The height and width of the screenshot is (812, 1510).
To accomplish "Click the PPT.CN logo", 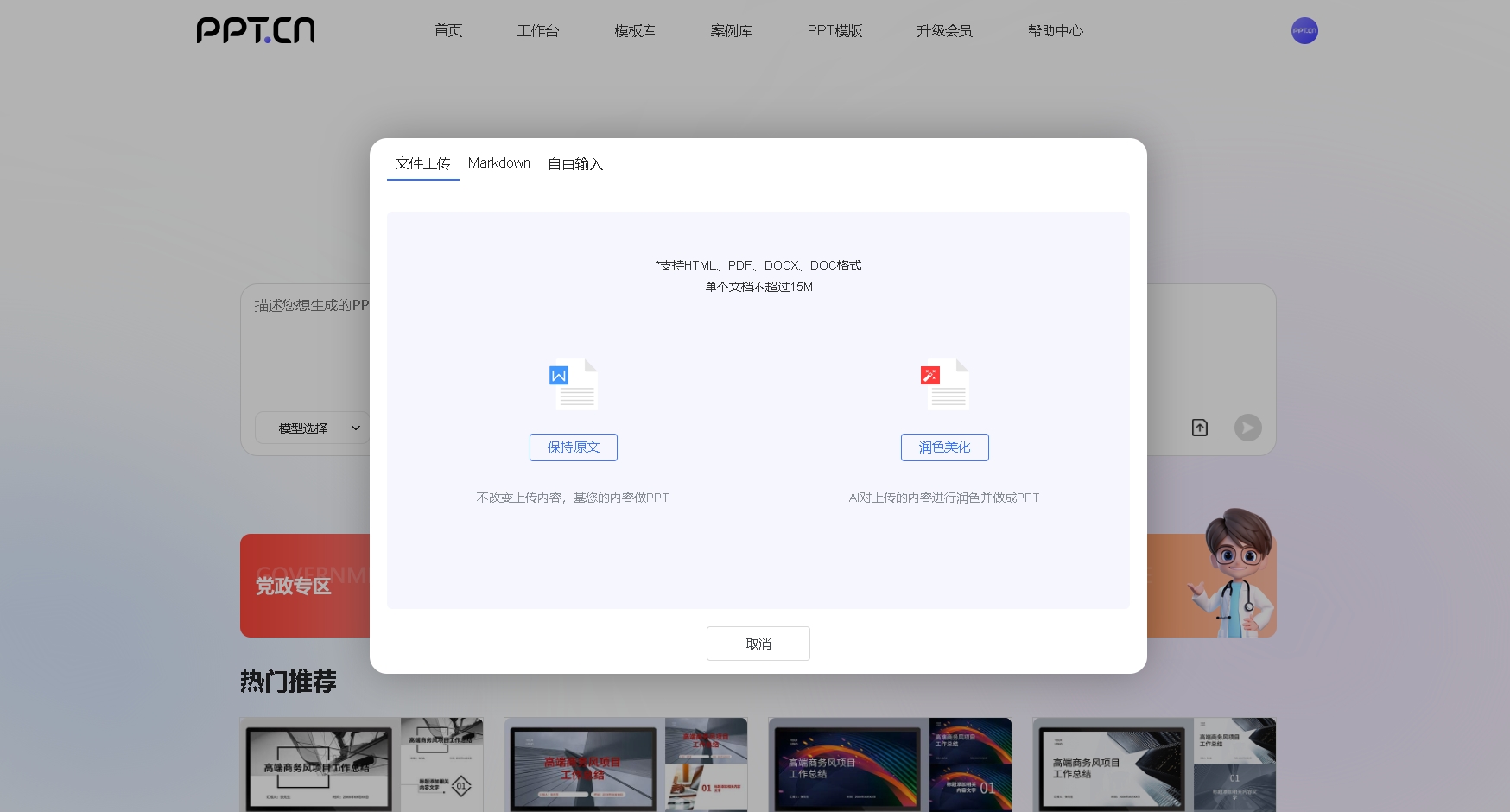I will tap(256, 30).
